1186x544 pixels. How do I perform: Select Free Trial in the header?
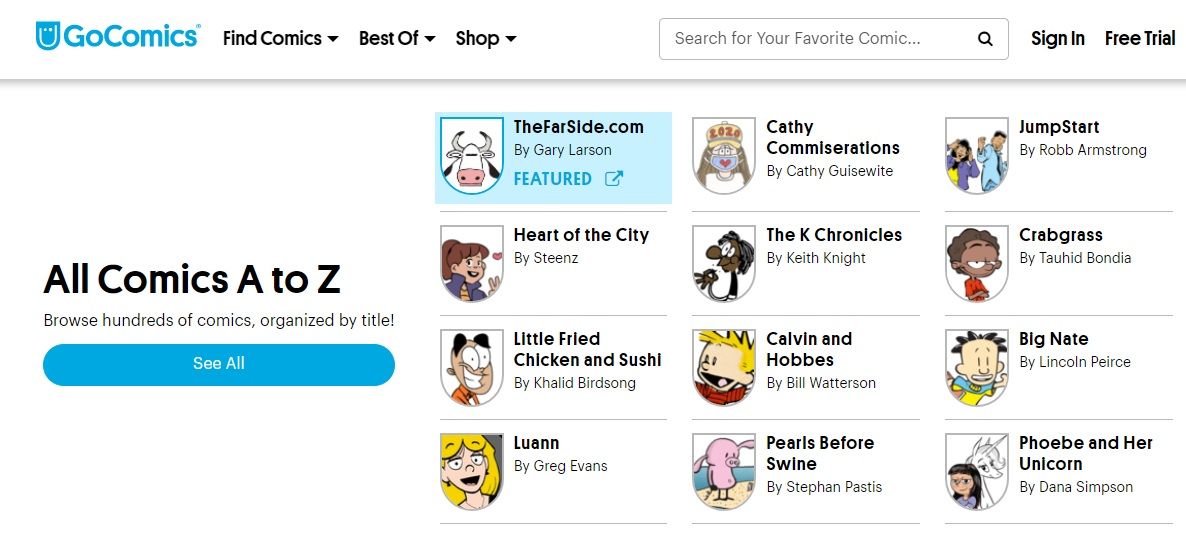[x=1140, y=39]
